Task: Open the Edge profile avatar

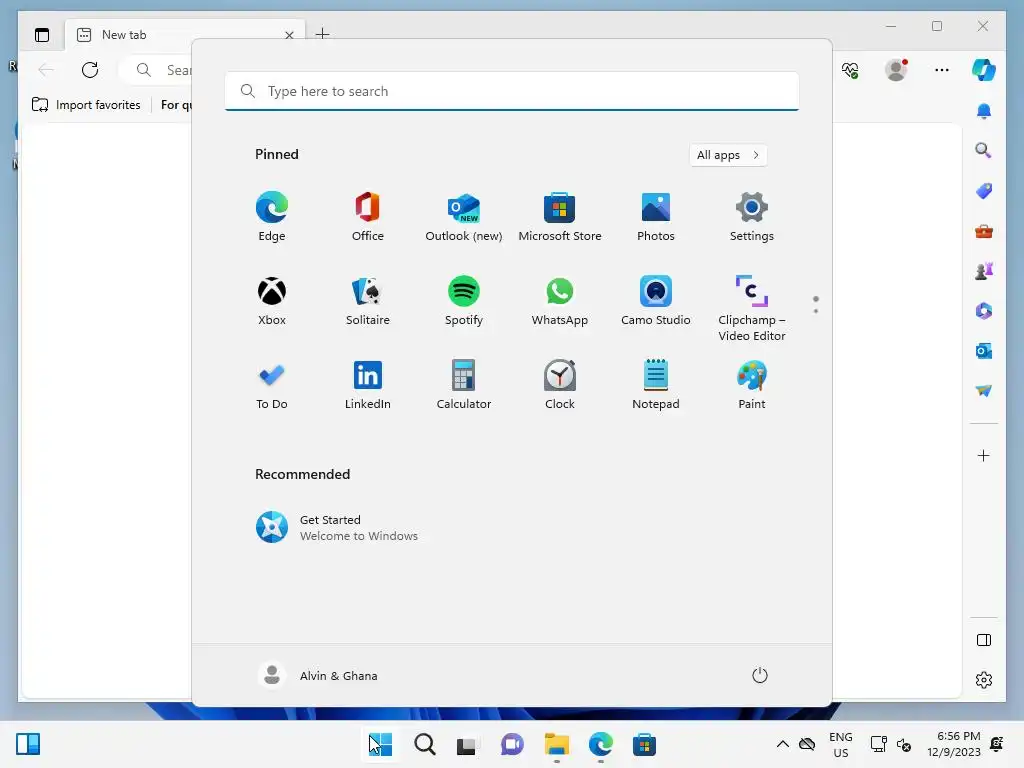Action: [x=896, y=70]
